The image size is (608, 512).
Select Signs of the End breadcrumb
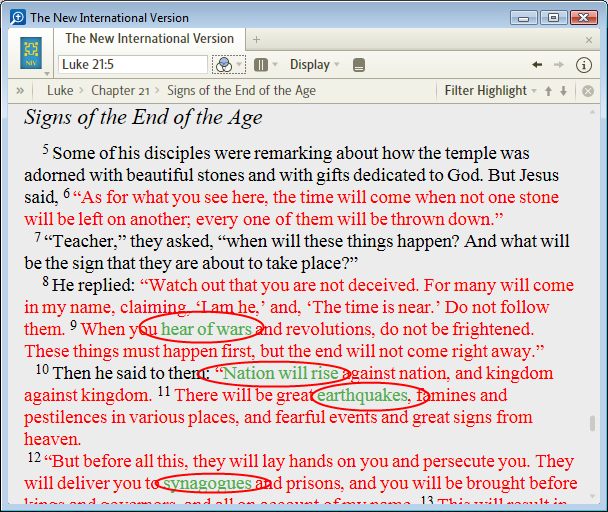tap(241, 91)
